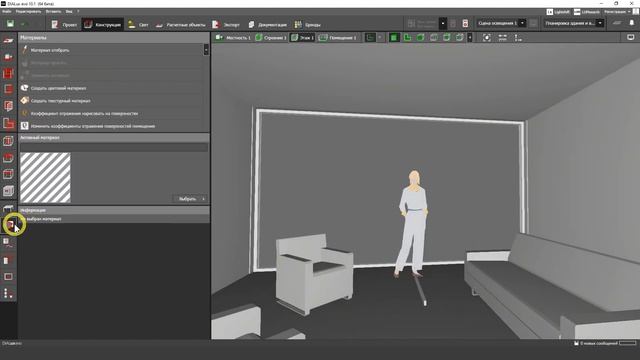This screenshot has height=360, width=640.
Task: Expand the small arrow at the Materials panel edge
Action: [206, 50]
